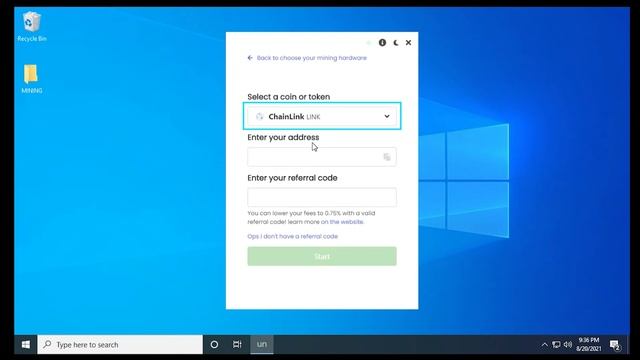Click the coin dropdown chevron arrow
Viewport: 640px width, 360px height.
click(x=387, y=116)
